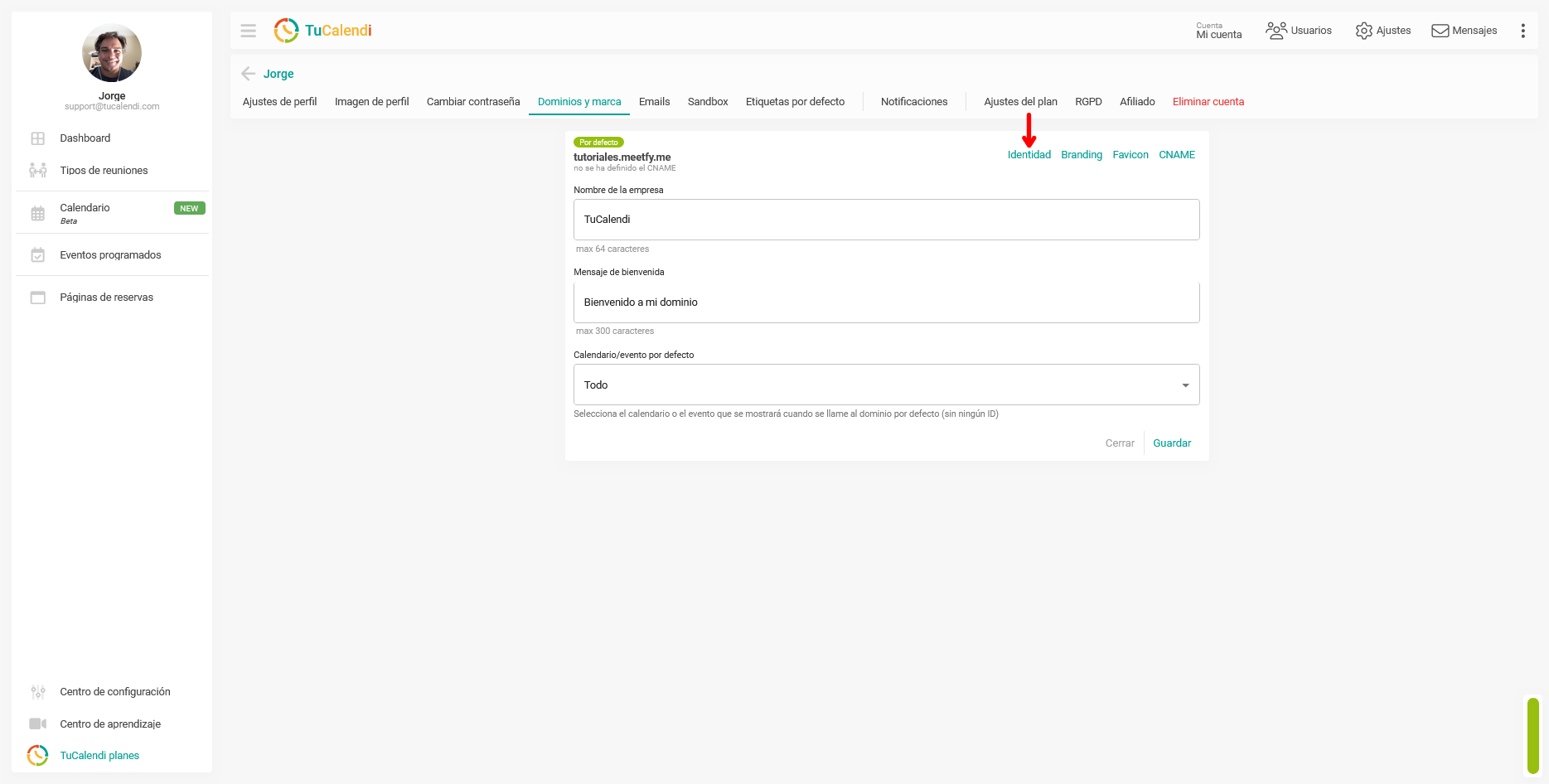The width and height of the screenshot is (1549, 784).
Task: Click the TuCalendi logo
Action: (322, 31)
